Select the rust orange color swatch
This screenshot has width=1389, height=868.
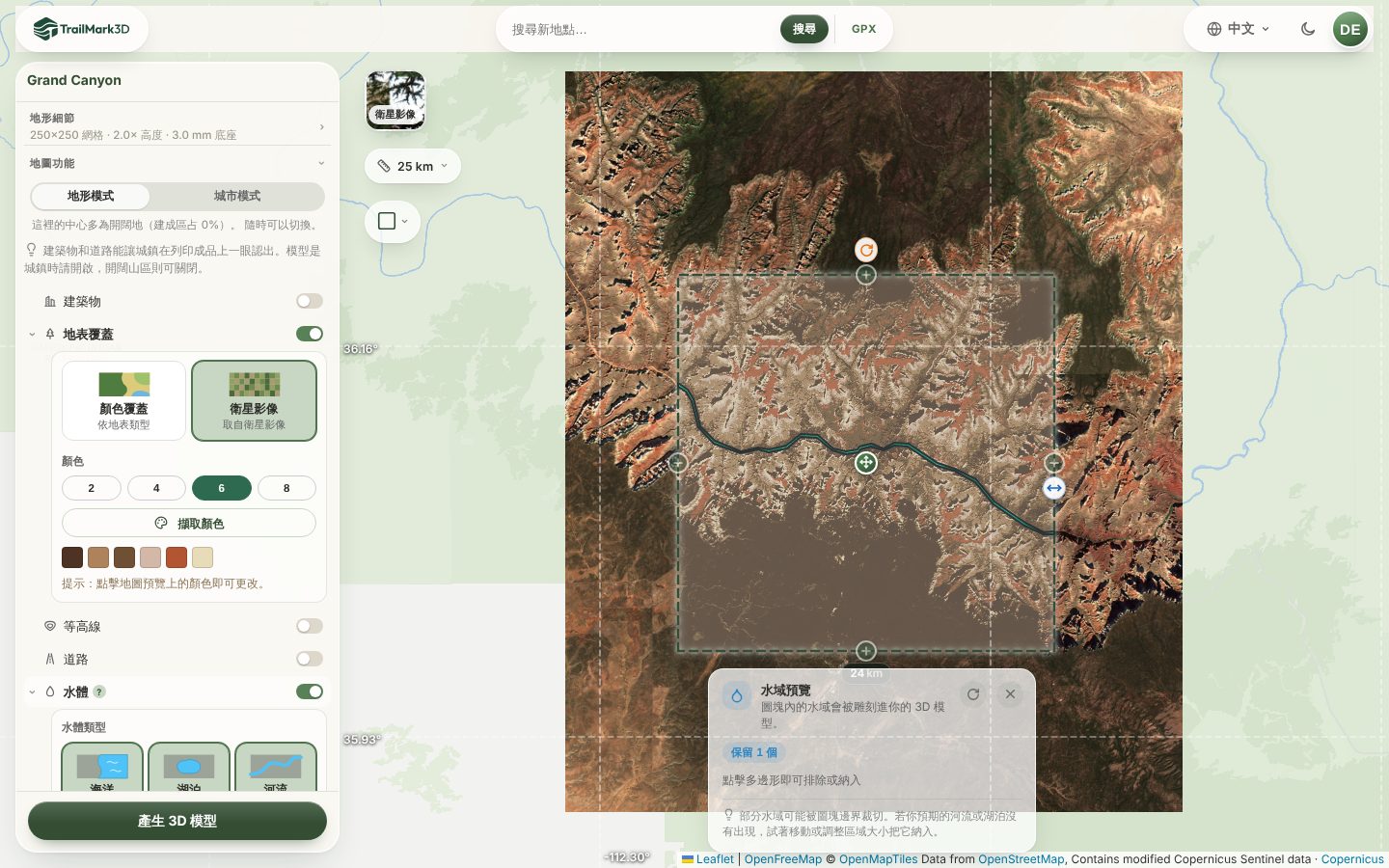(177, 557)
